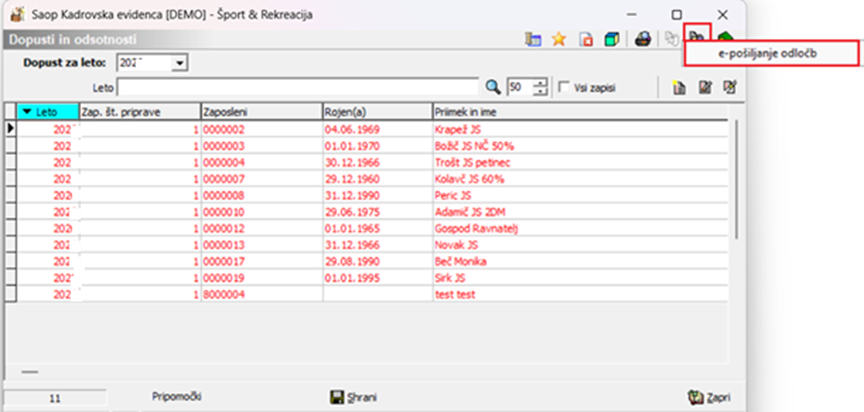Click the Zaposleni column header
Viewport: 864px width, 412px height.
coord(262,112)
